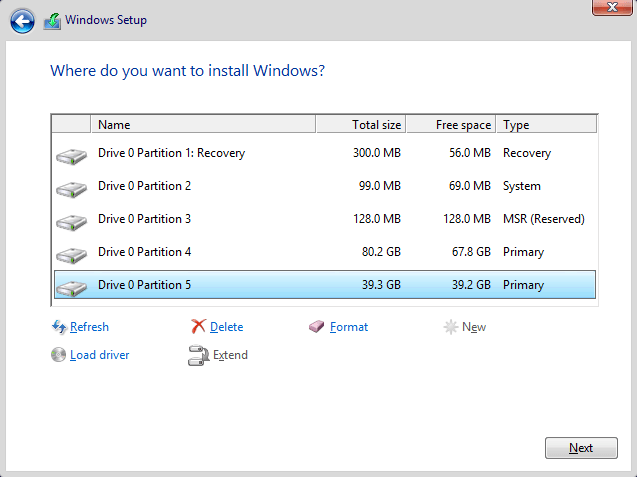Click the Windows Setup title icon
This screenshot has height=477, width=637.
click(x=52, y=21)
